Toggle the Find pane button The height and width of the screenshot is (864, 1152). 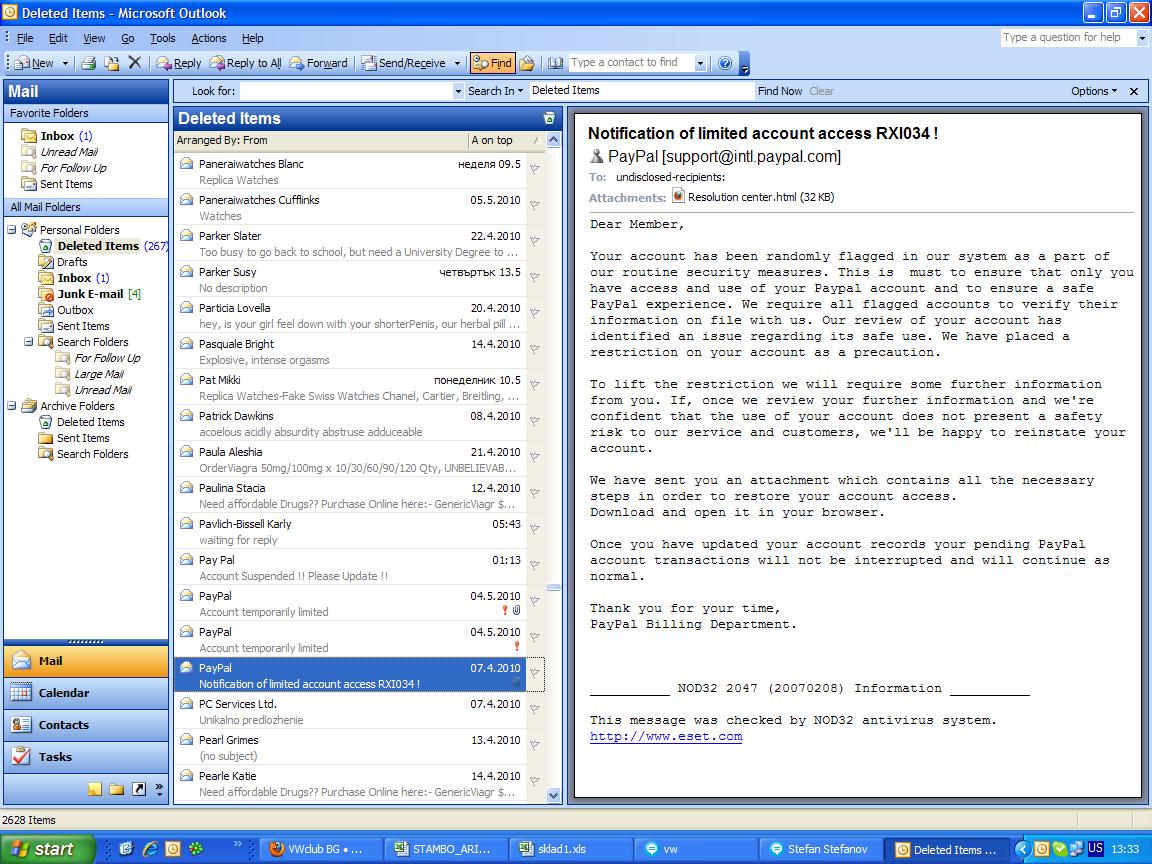pyautogui.click(x=491, y=63)
